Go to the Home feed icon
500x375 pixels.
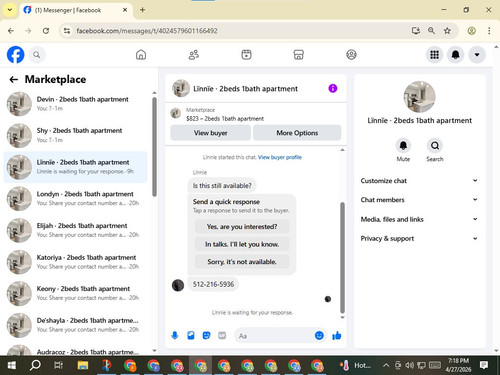coord(141,55)
